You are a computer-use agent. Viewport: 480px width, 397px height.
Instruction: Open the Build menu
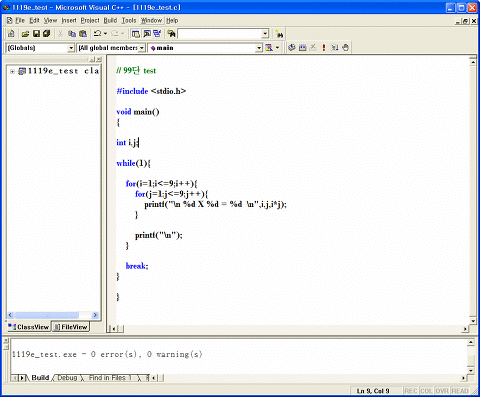tap(110, 21)
